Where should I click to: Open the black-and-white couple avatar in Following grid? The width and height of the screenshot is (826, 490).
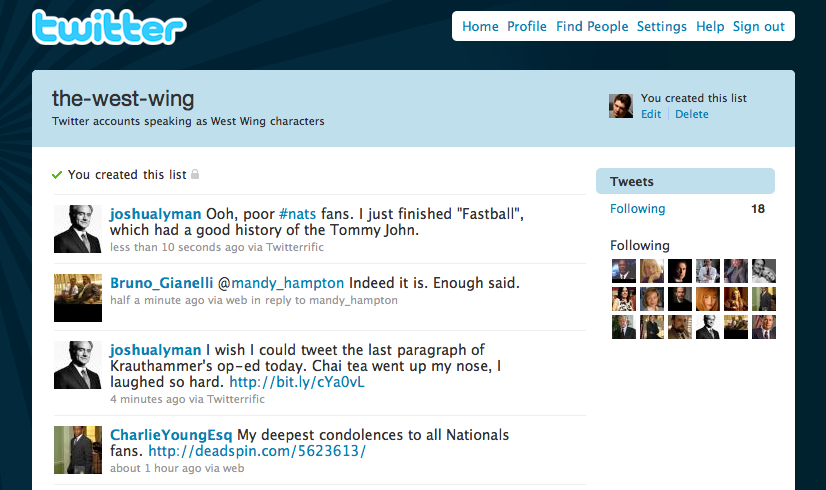tap(764, 271)
